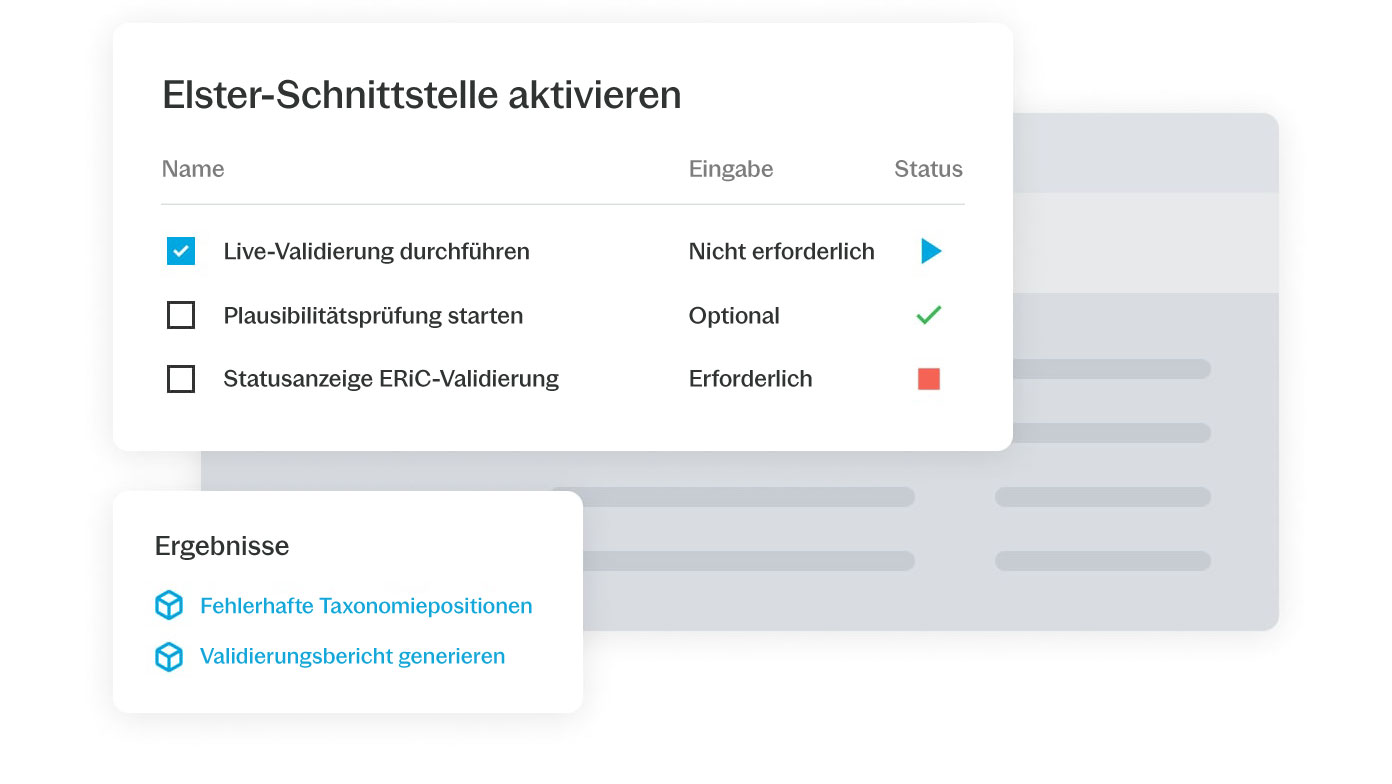Click the Nicht erforderlich input value

pos(781,251)
